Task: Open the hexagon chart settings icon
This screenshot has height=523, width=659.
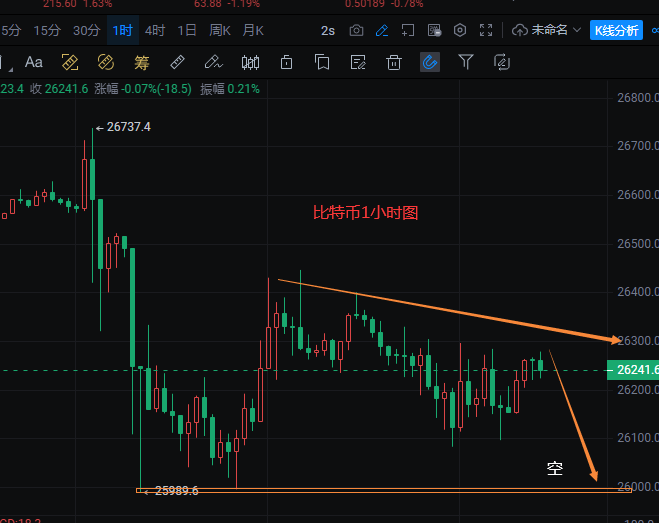Action: coord(460,30)
